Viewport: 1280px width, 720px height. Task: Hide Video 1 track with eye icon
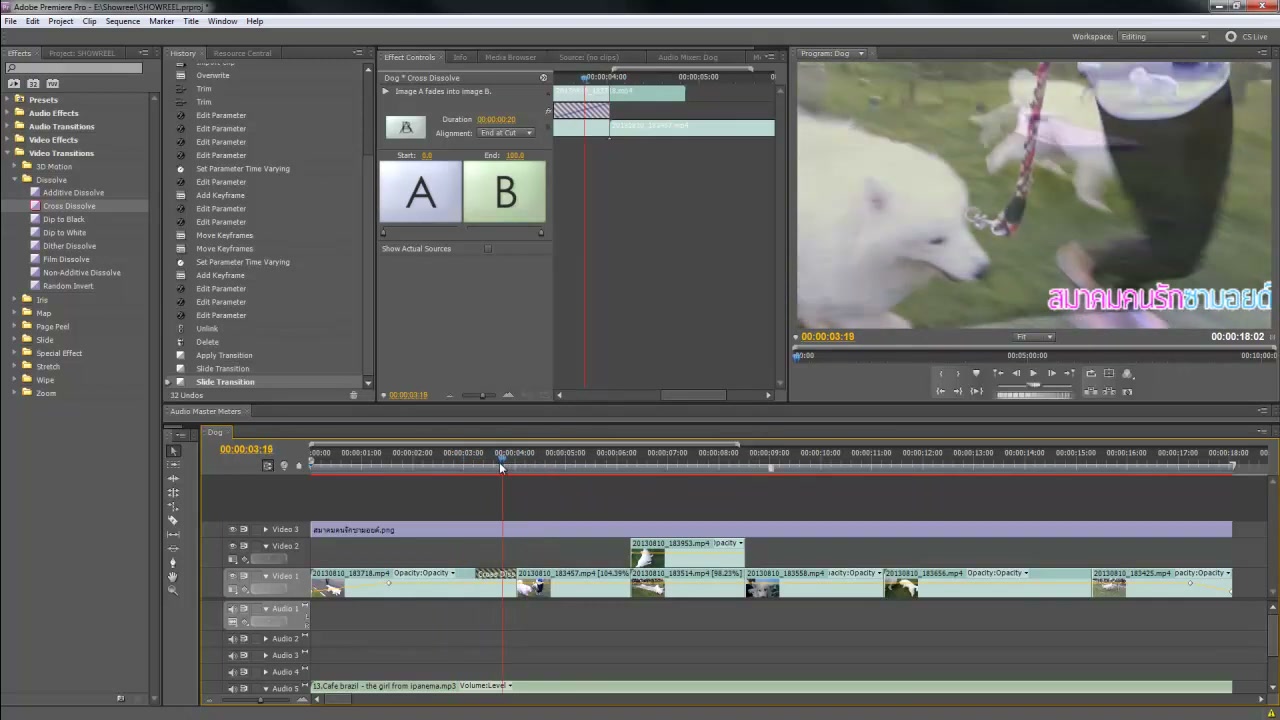(x=232, y=576)
